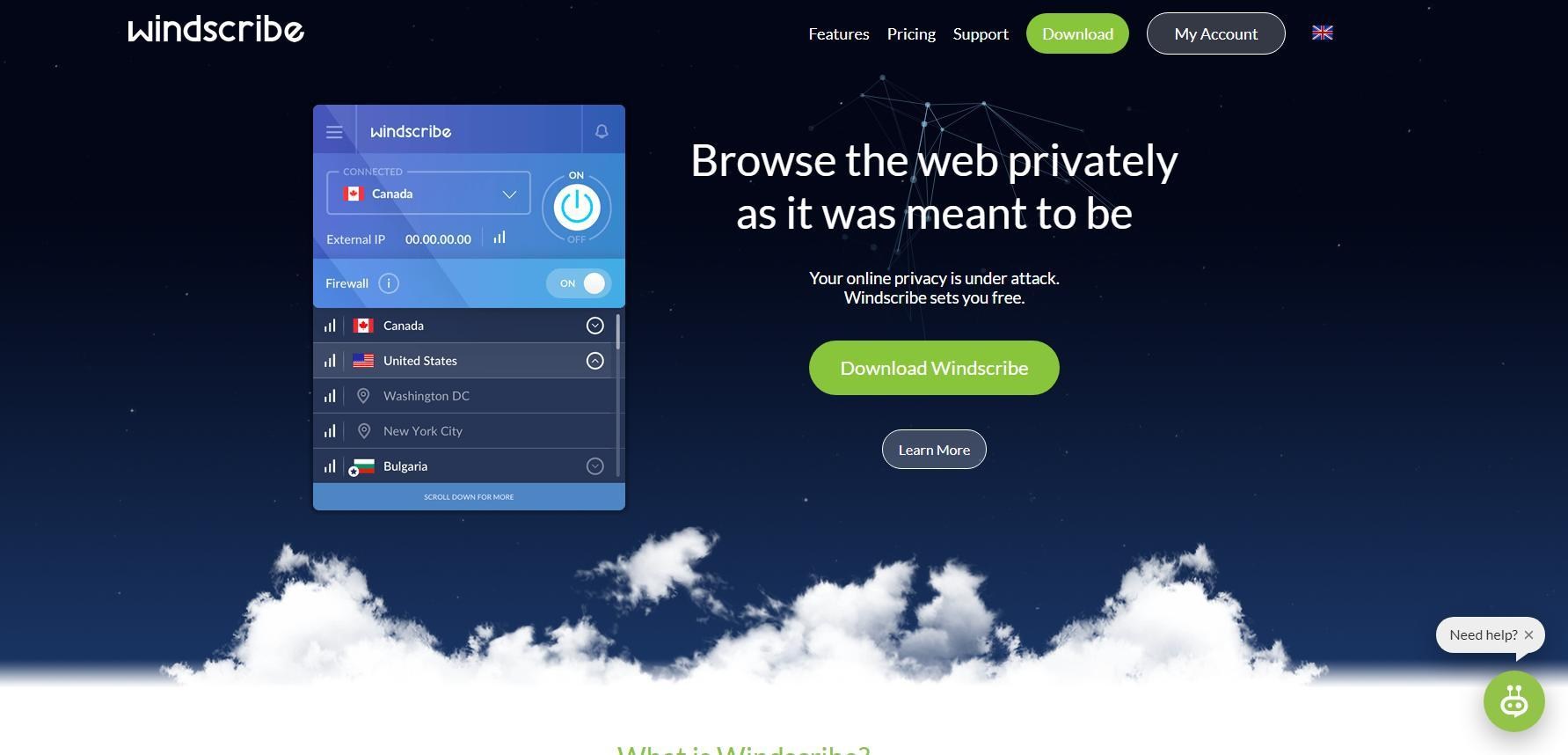Open the Features menu item
The width and height of the screenshot is (1568, 755).
[839, 33]
